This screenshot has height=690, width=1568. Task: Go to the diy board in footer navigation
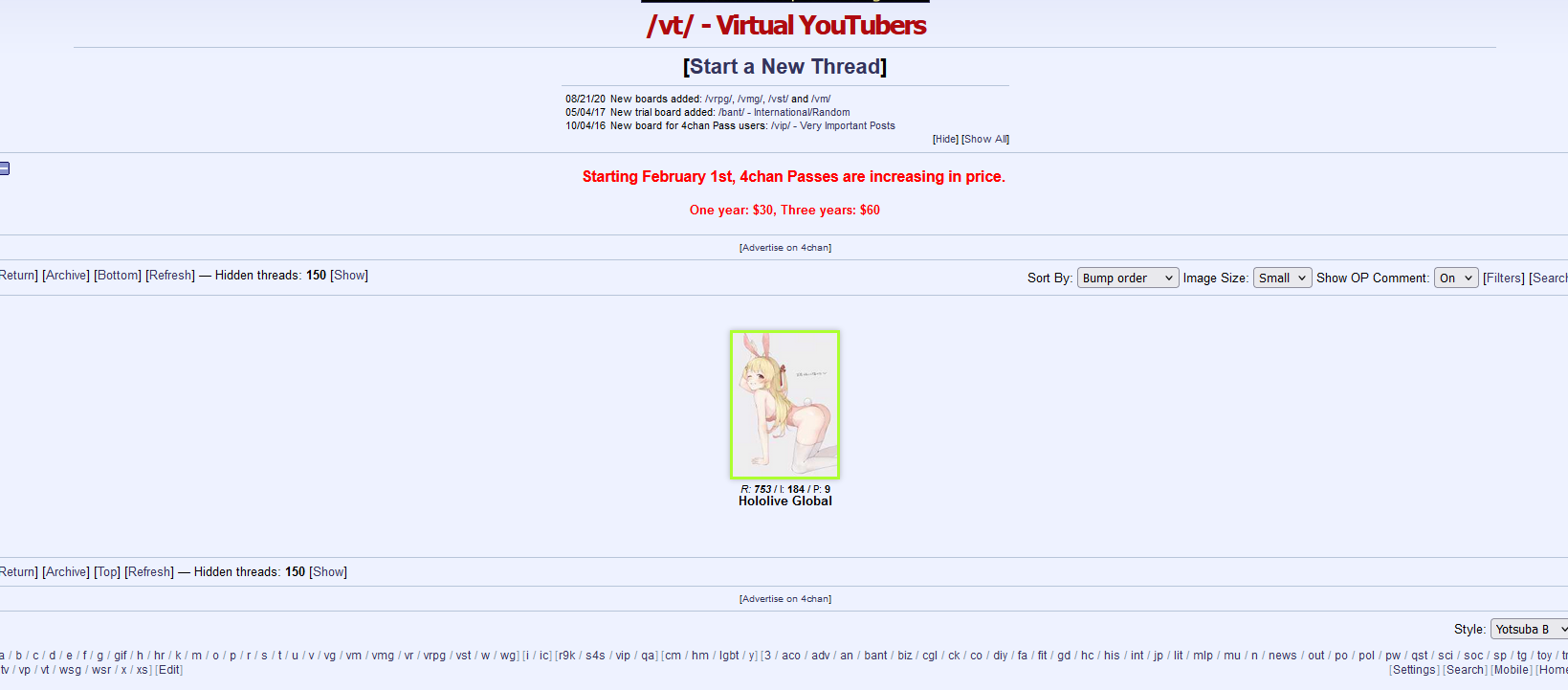pos(1001,656)
